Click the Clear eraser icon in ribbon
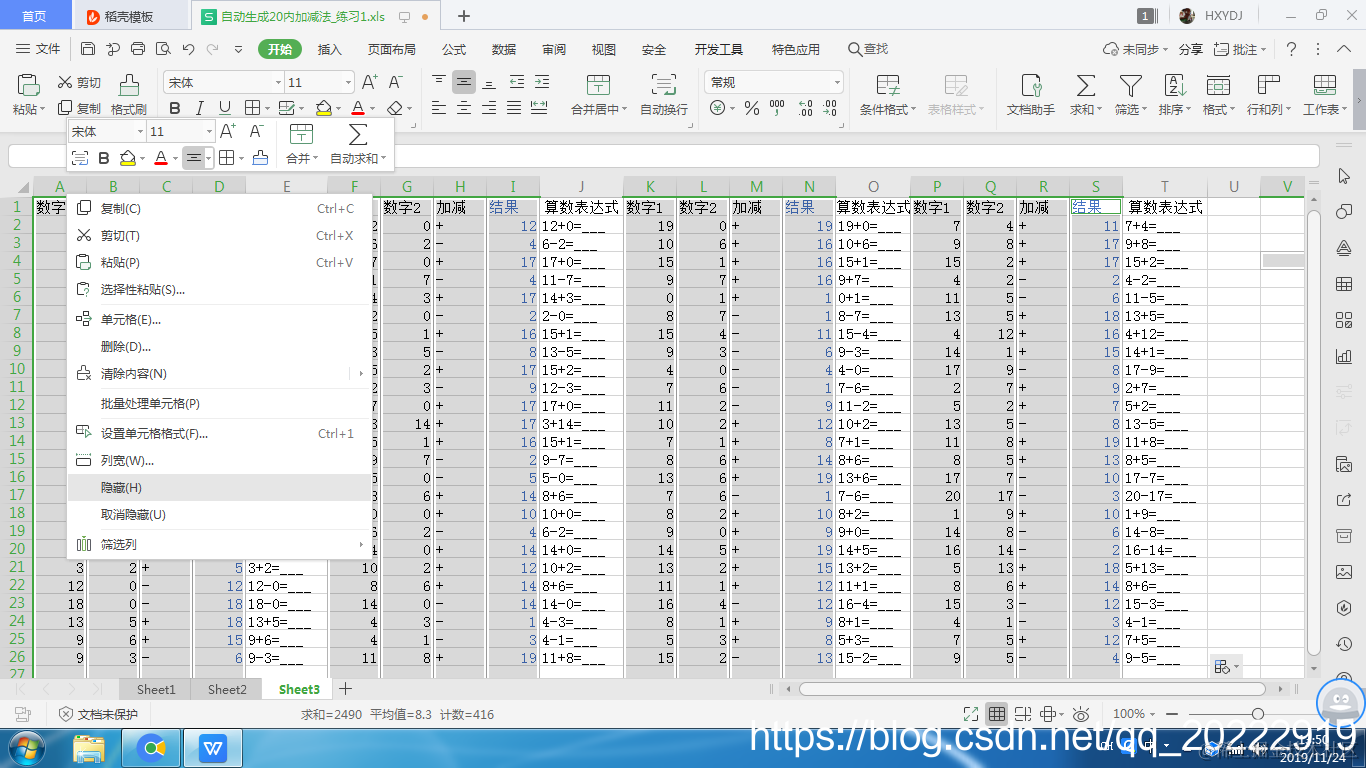 point(395,108)
